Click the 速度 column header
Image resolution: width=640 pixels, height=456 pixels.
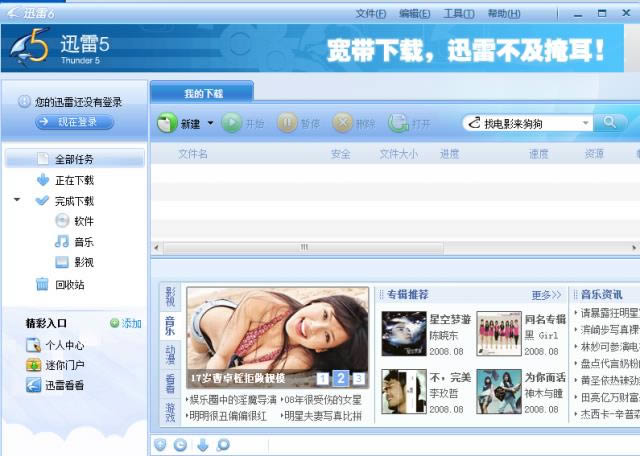tap(538, 154)
